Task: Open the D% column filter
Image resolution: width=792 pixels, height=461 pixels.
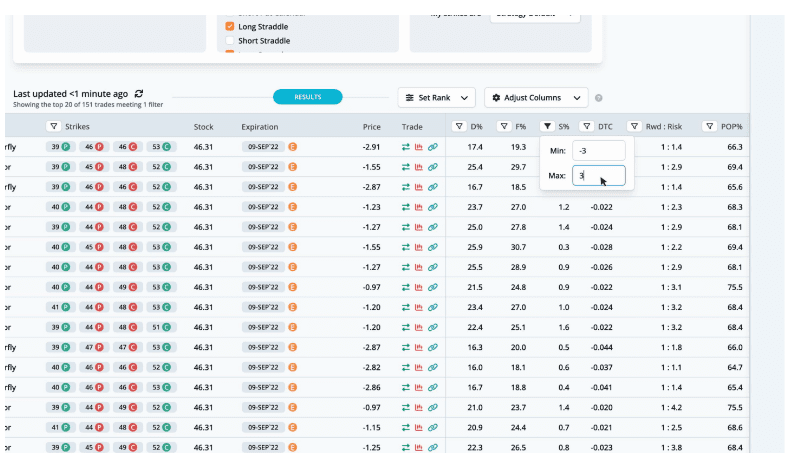Action: tap(459, 127)
